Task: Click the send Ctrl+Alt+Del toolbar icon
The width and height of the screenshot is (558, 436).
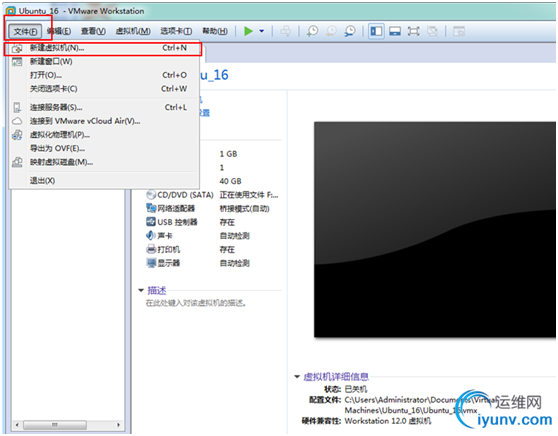Action: coord(285,31)
